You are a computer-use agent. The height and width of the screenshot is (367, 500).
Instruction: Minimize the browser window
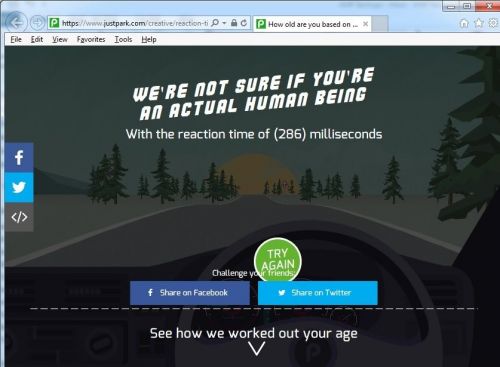[x=451, y=6]
